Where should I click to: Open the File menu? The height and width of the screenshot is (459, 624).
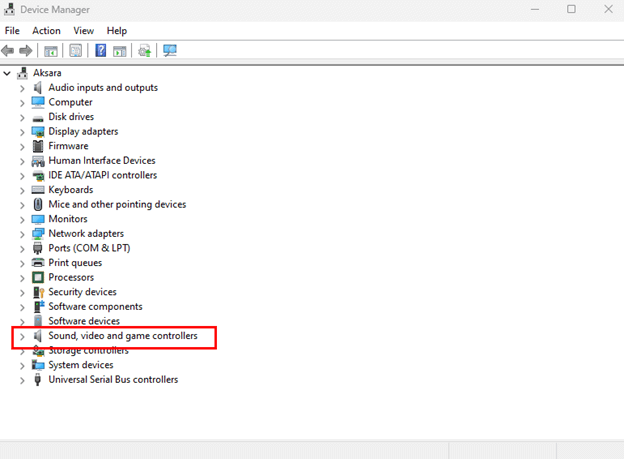[x=12, y=31]
